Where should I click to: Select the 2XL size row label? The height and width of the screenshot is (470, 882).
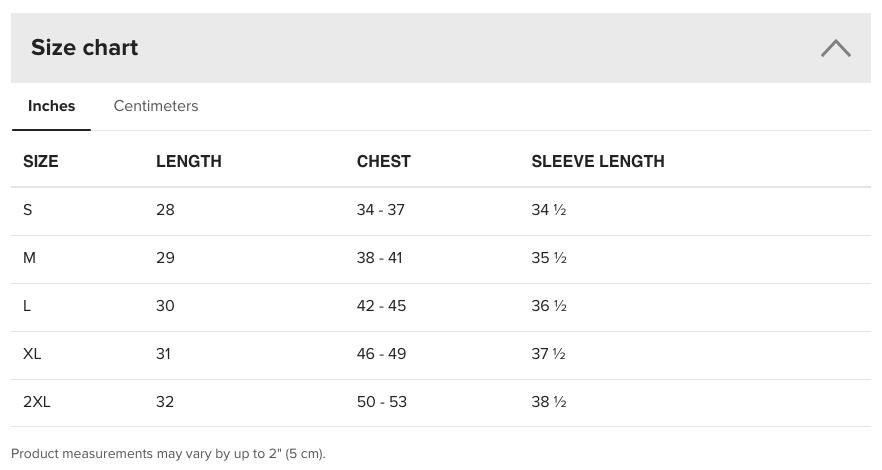pyautogui.click(x=37, y=402)
